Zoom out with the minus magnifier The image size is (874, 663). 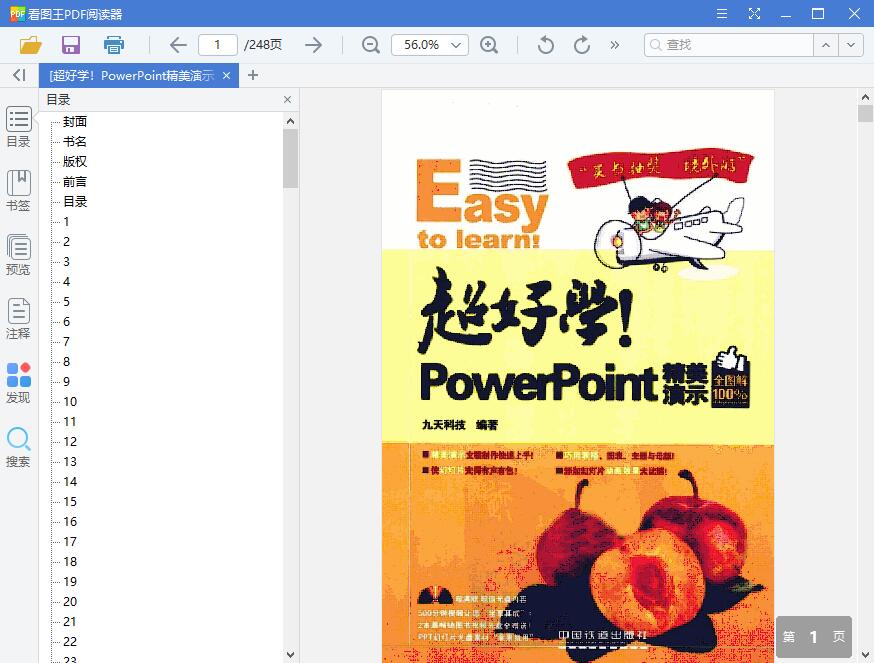pos(371,45)
